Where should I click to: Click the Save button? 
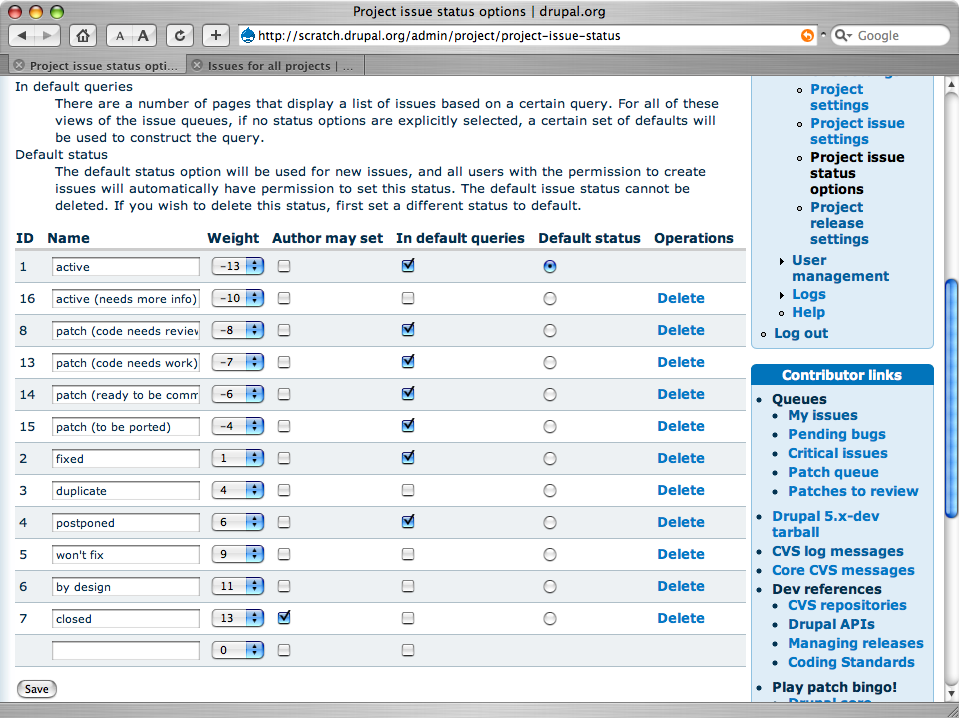37,689
